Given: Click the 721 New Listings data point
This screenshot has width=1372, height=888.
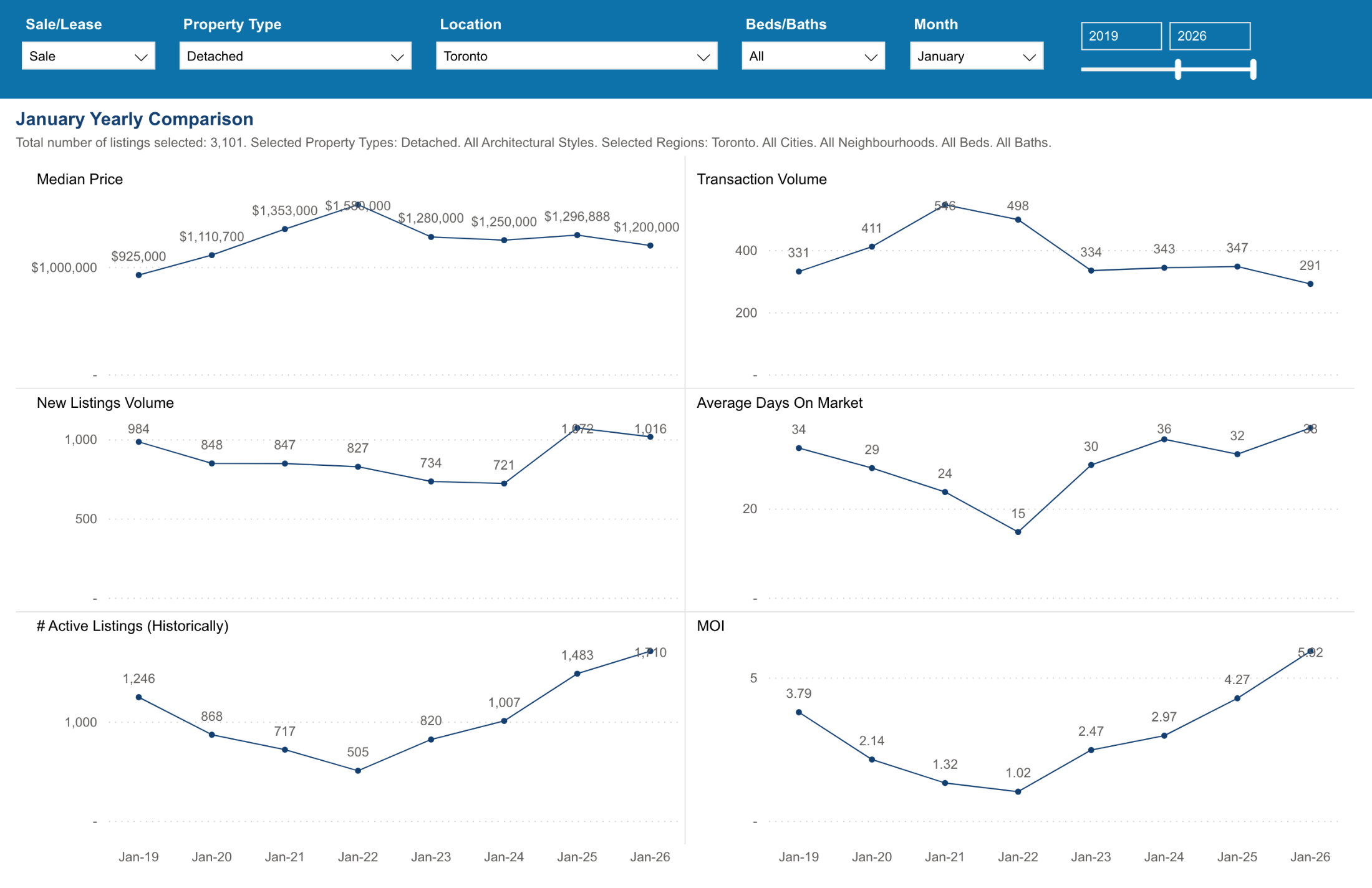Looking at the screenshot, I should pos(504,484).
